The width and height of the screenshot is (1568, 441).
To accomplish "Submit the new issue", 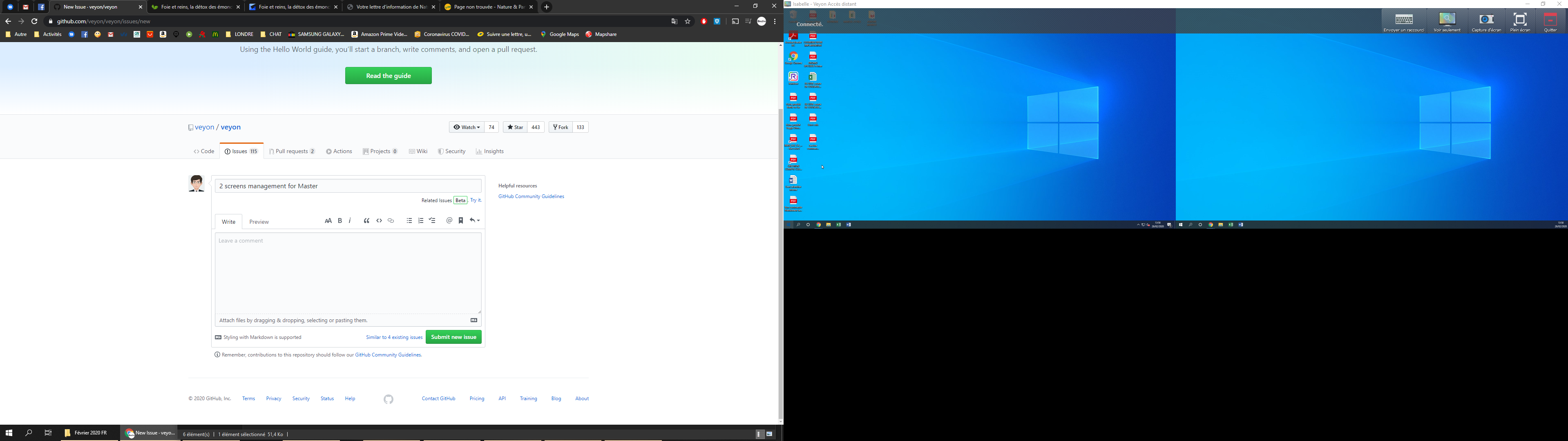I will pyautogui.click(x=453, y=336).
